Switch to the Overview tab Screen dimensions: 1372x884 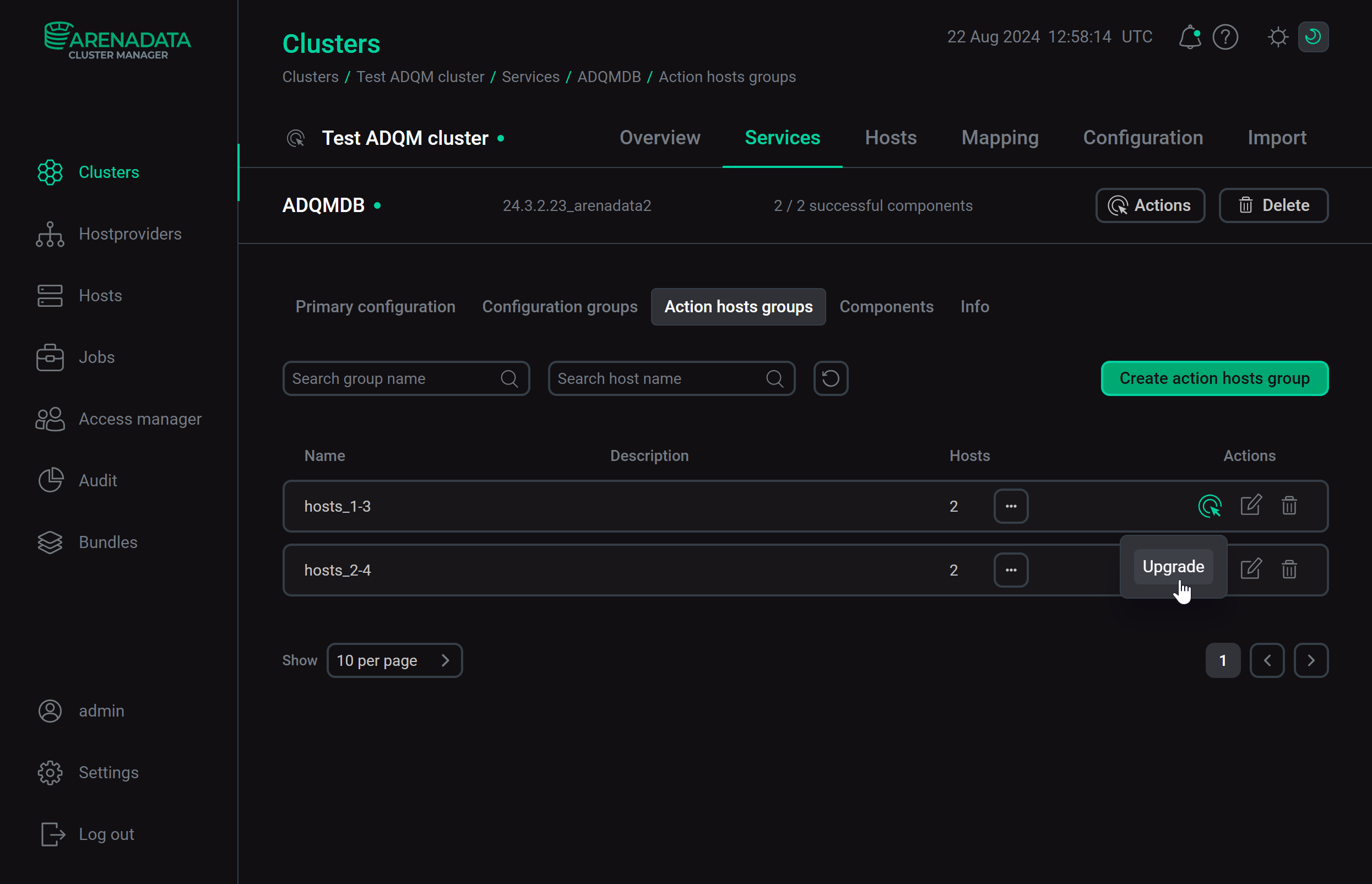coord(660,138)
